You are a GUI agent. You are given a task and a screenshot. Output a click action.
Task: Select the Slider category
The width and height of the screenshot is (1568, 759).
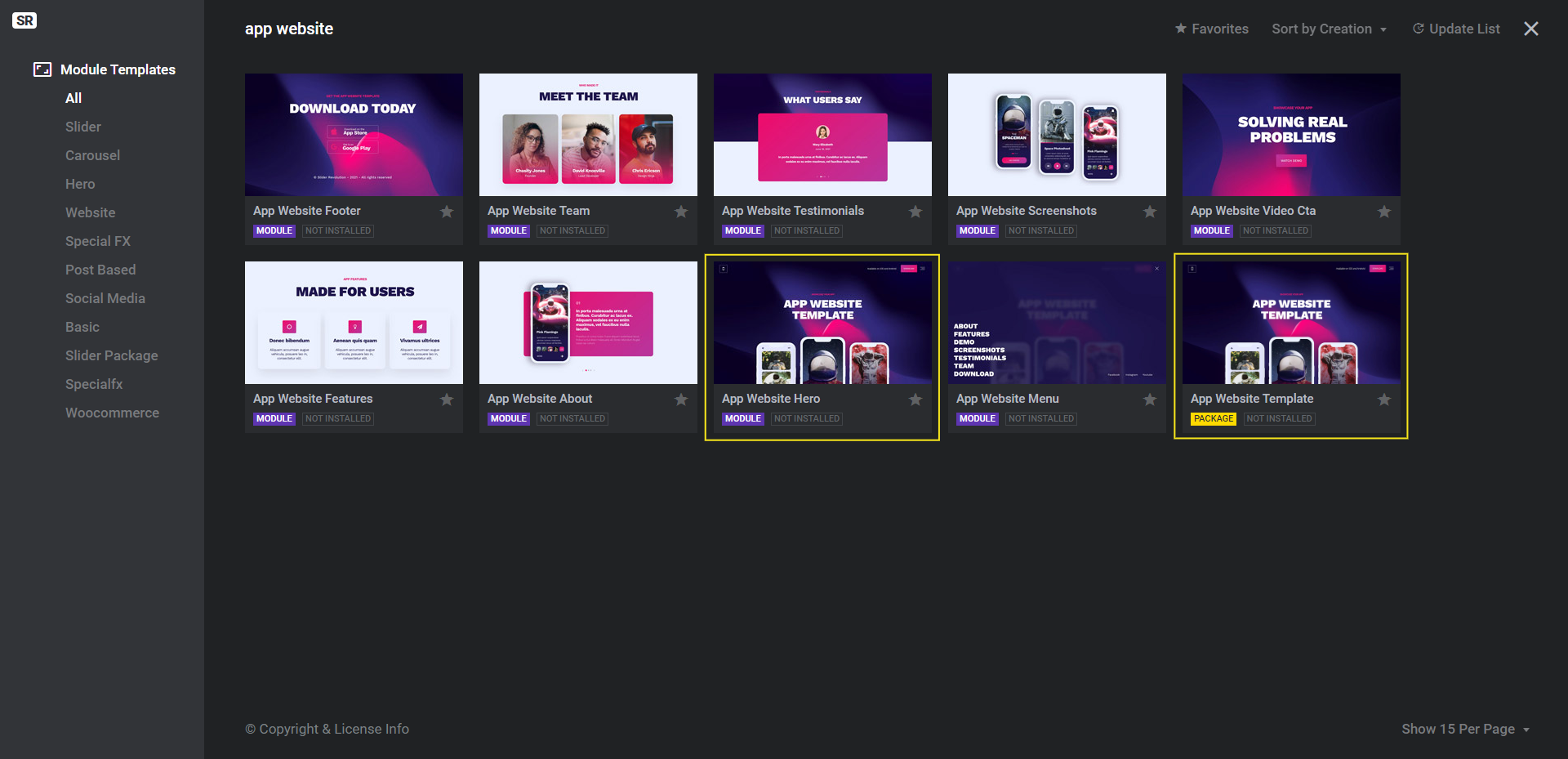point(83,127)
